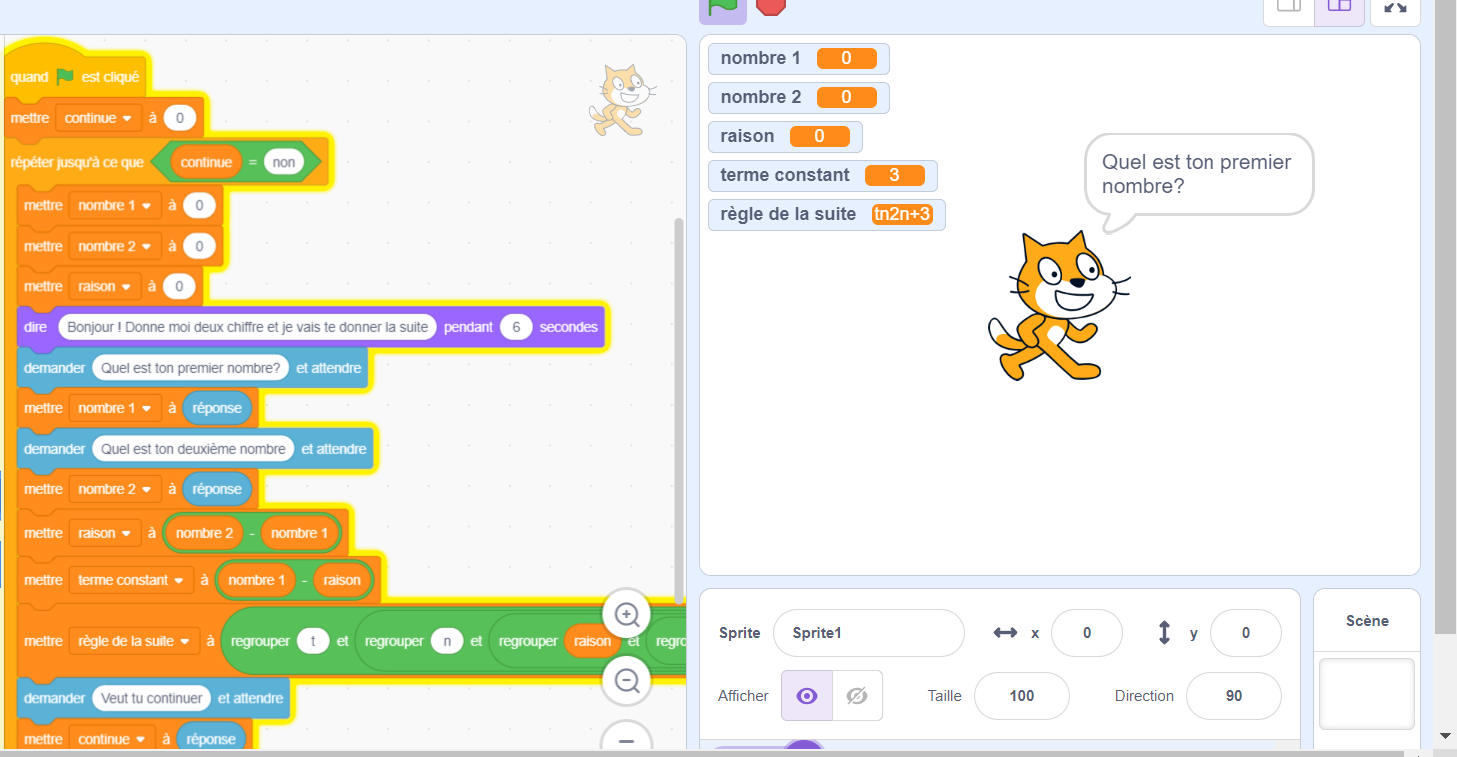Open the continue variable dropdown in first mettre block
The height and width of the screenshot is (757, 1457).
pos(98,118)
